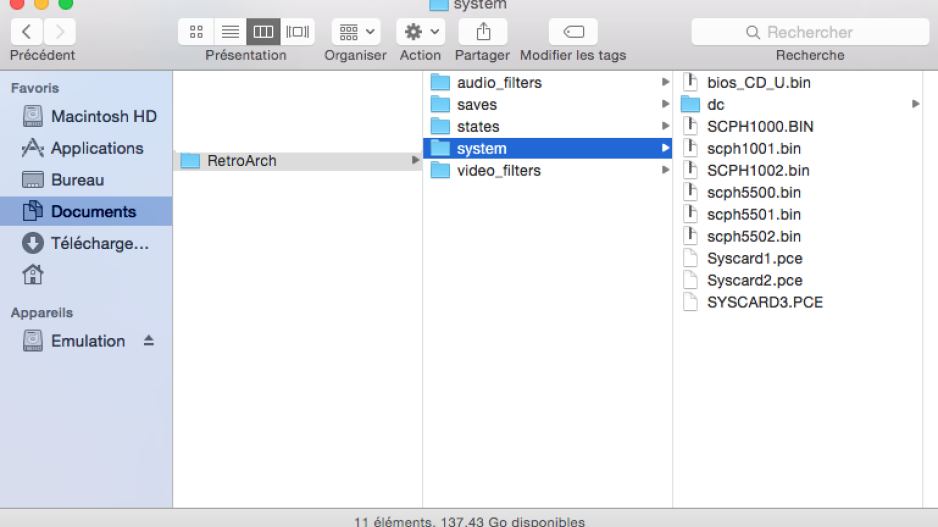The height and width of the screenshot is (527, 938).
Task: Go forward with the next arrow
Action: 59,32
